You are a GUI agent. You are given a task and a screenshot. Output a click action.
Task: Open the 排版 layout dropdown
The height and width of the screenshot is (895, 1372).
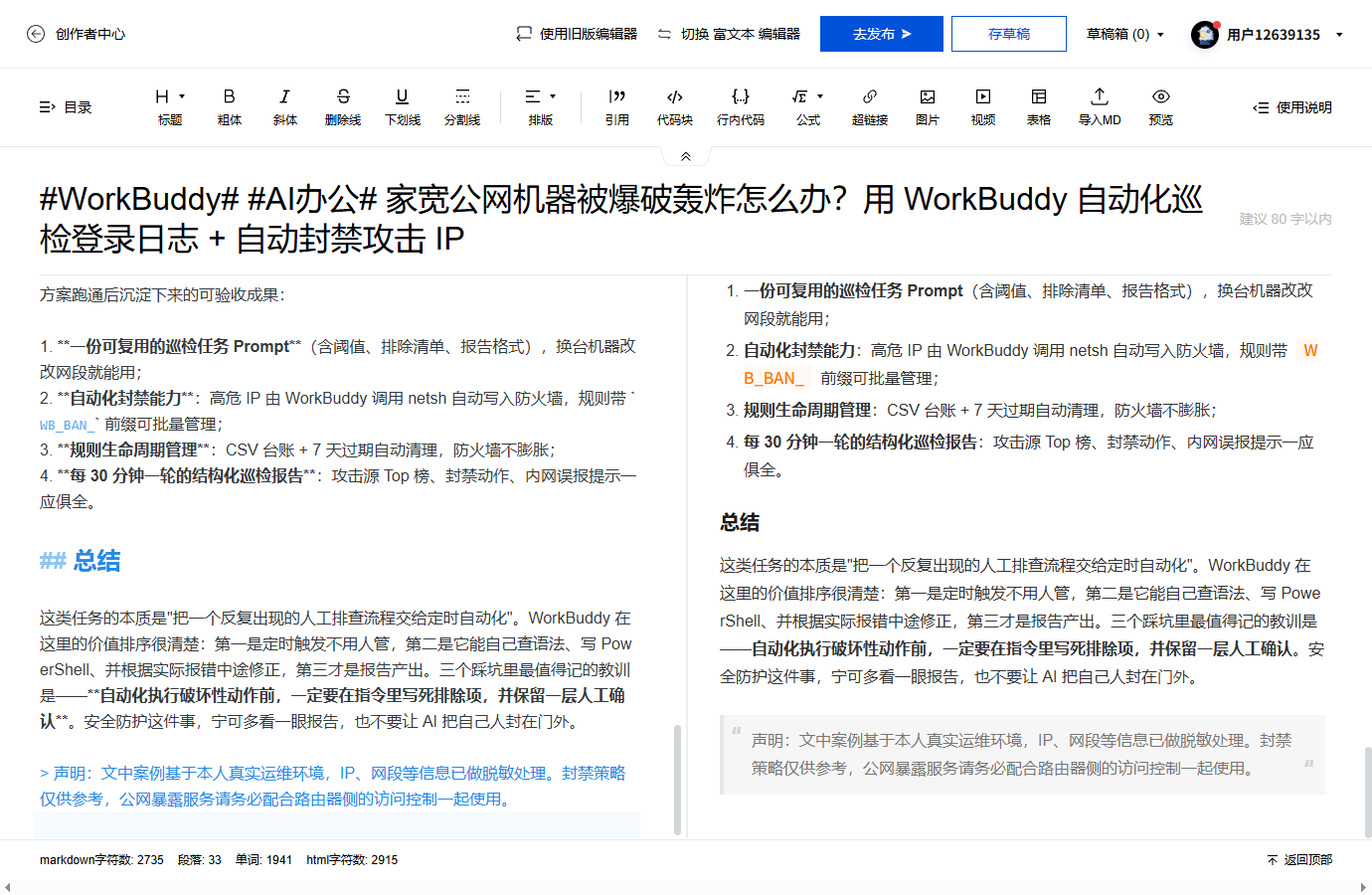point(541,107)
